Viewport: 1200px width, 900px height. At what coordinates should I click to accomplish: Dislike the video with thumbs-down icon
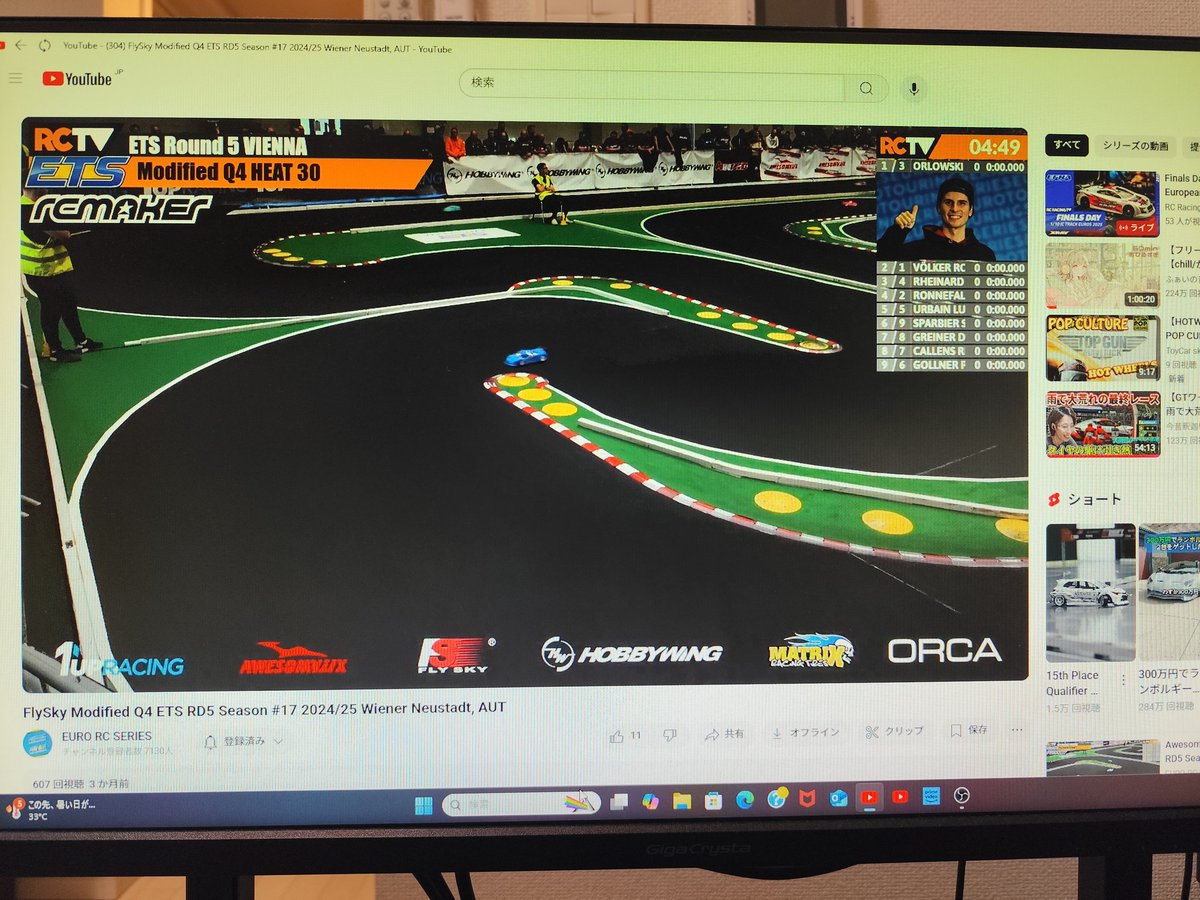pos(670,734)
